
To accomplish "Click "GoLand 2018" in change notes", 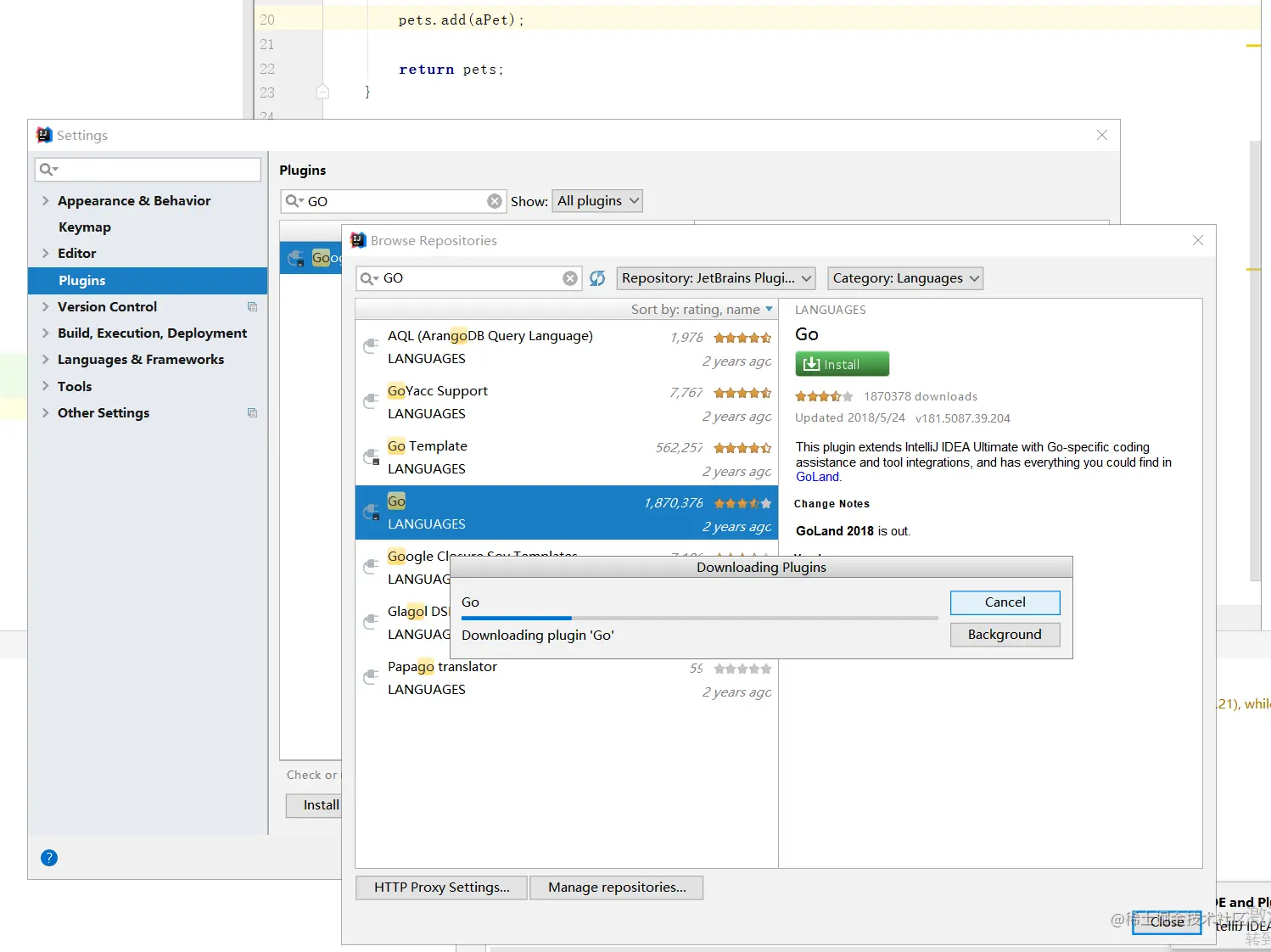I will 835,531.
